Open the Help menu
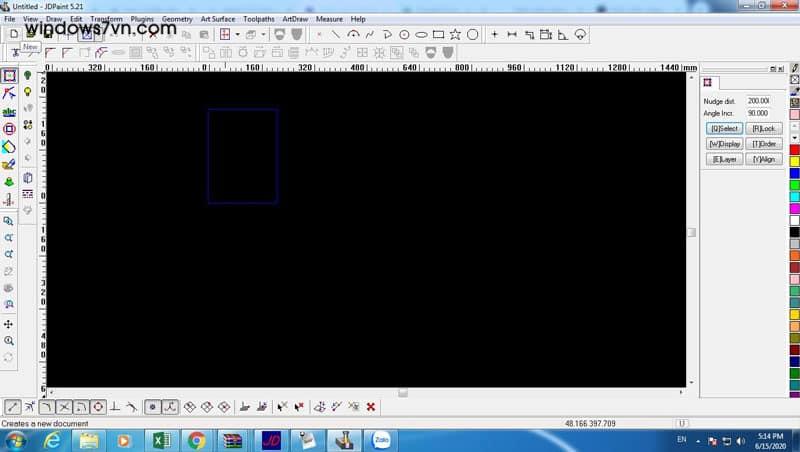Image resolution: width=800 pixels, height=452 pixels. pos(358,19)
